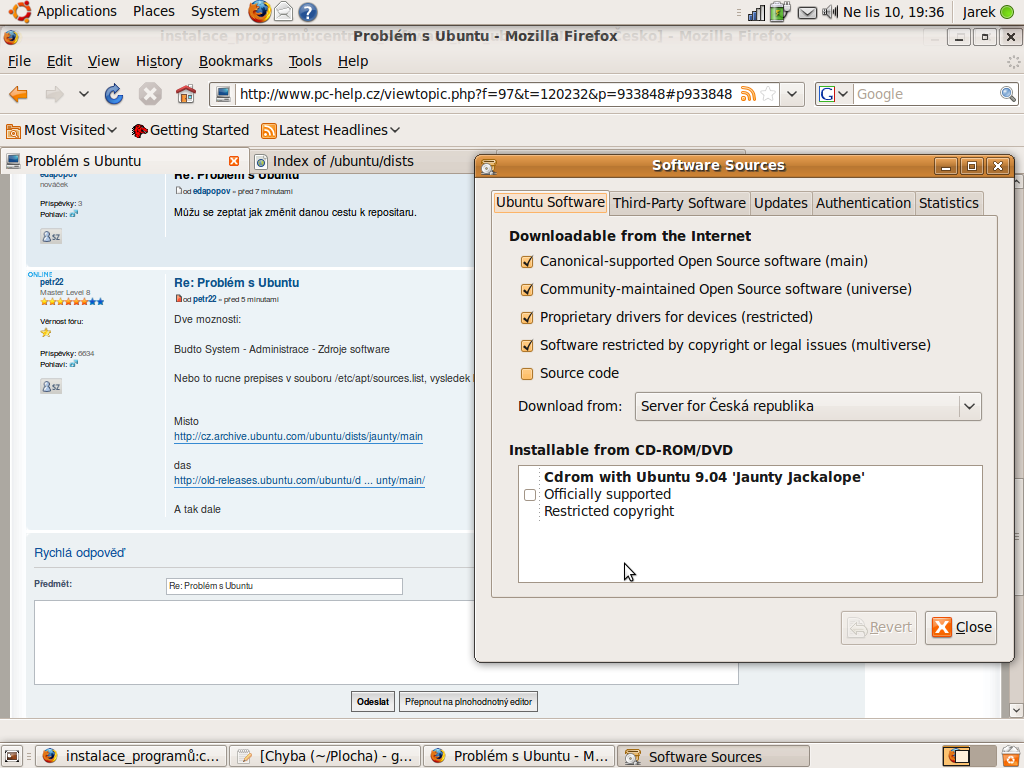The height and width of the screenshot is (768, 1024).
Task: Enable the Source code checkbox
Action: [x=527, y=374]
